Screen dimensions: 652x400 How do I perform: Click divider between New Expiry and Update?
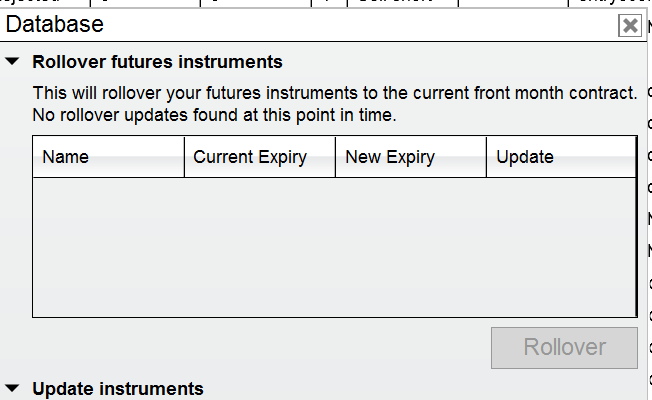[486, 157]
